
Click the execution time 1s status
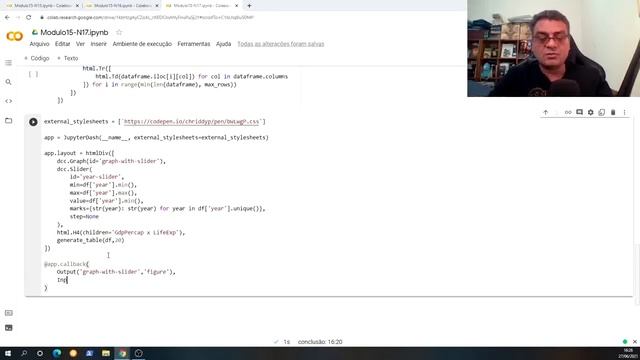(287, 342)
